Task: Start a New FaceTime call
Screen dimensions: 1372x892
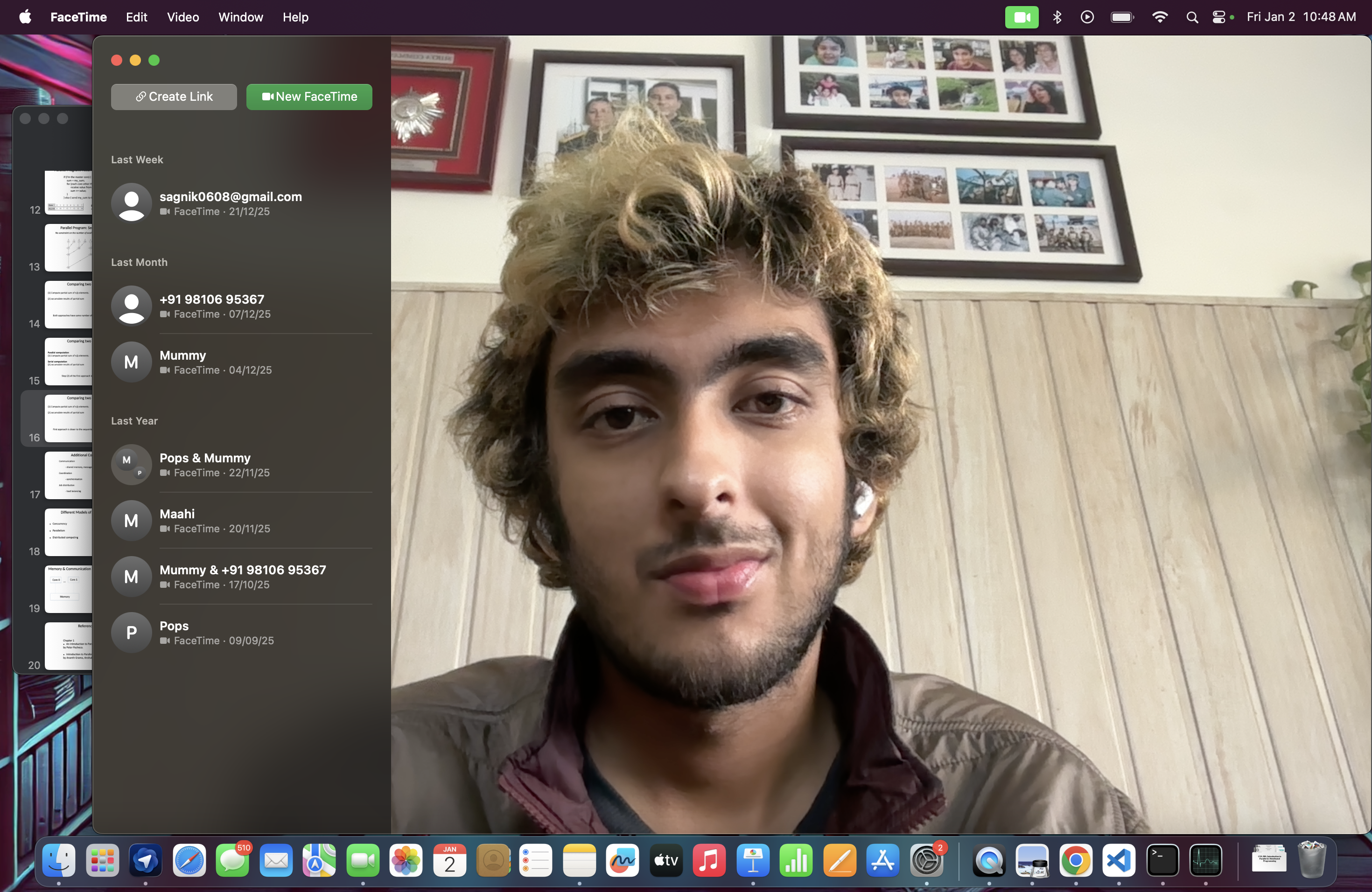Action: (309, 97)
